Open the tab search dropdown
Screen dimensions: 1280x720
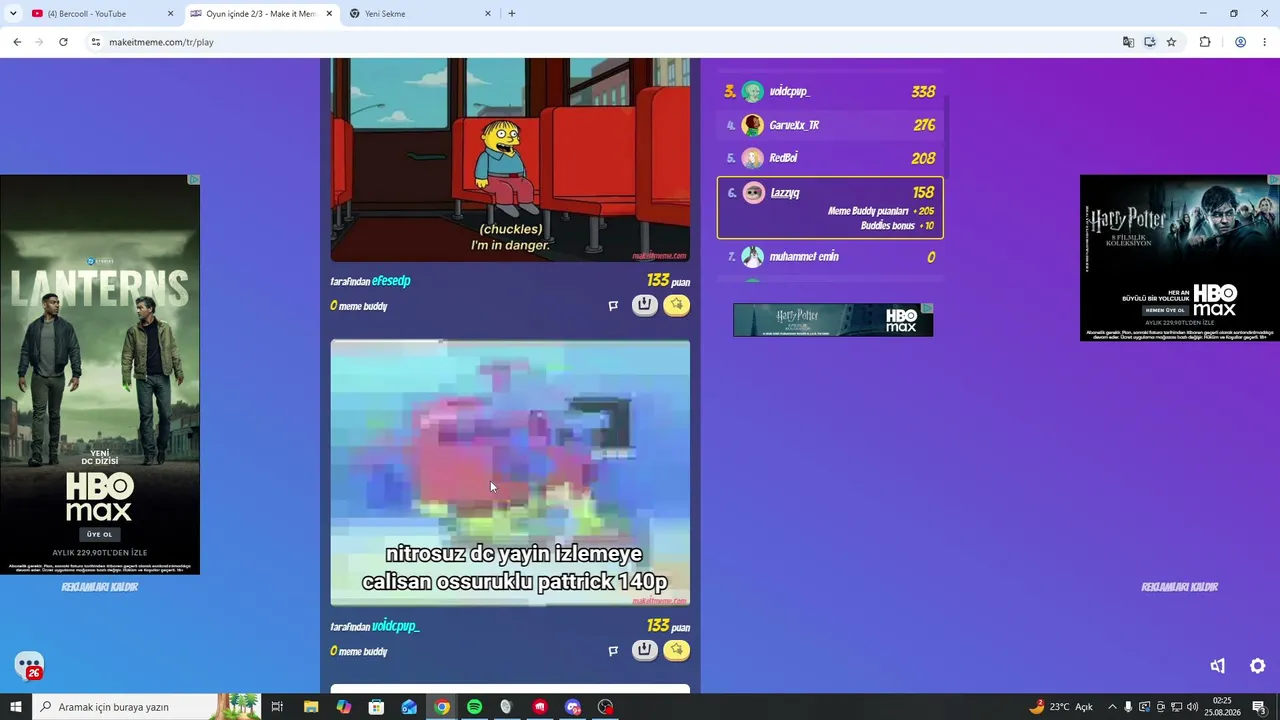click(12, 14)
